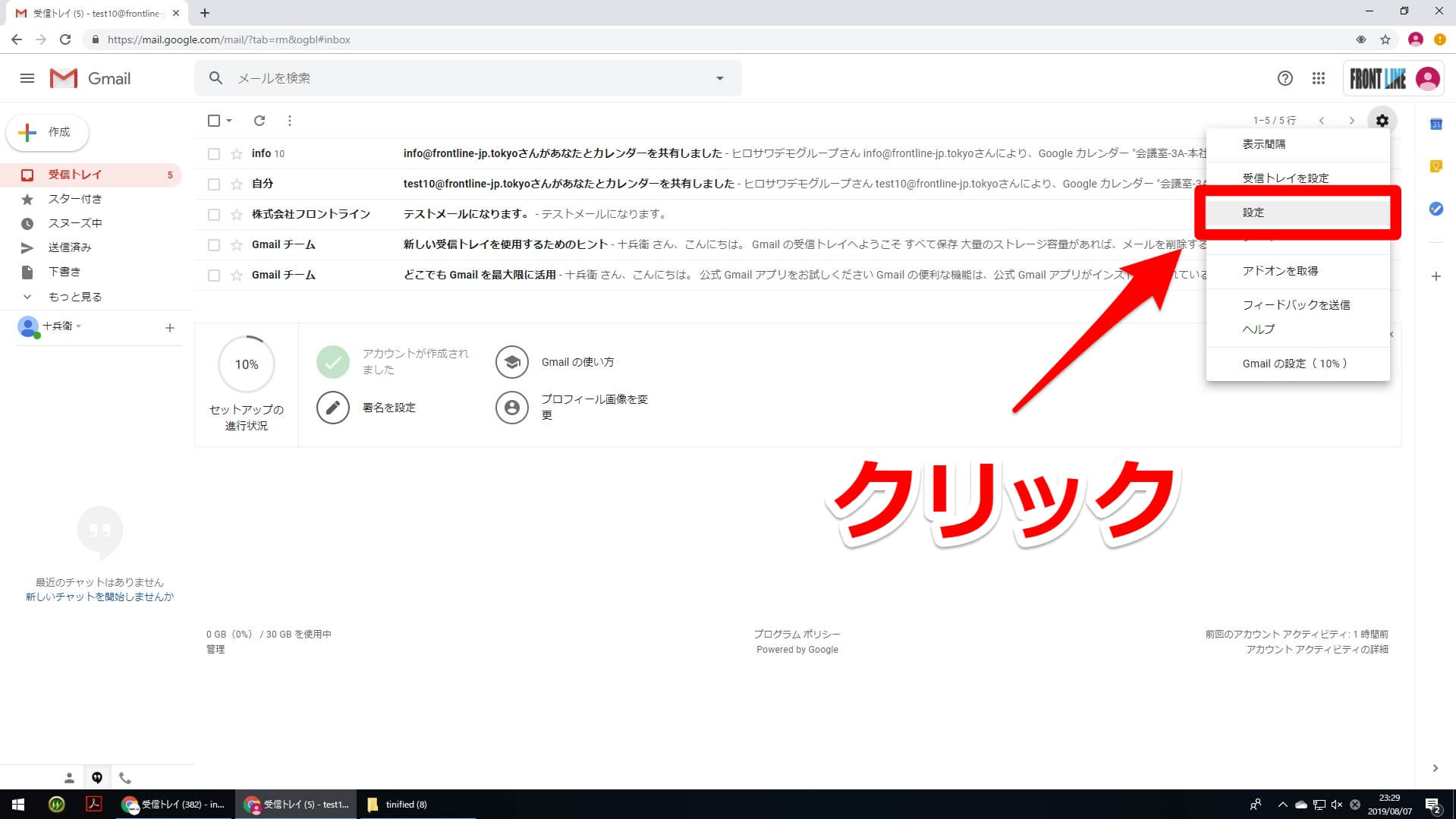The width and height of the screenshot is (1456, 819).
Task: Go to older messages arrow
Action: pyautogui.click(x=1351, y=121)
